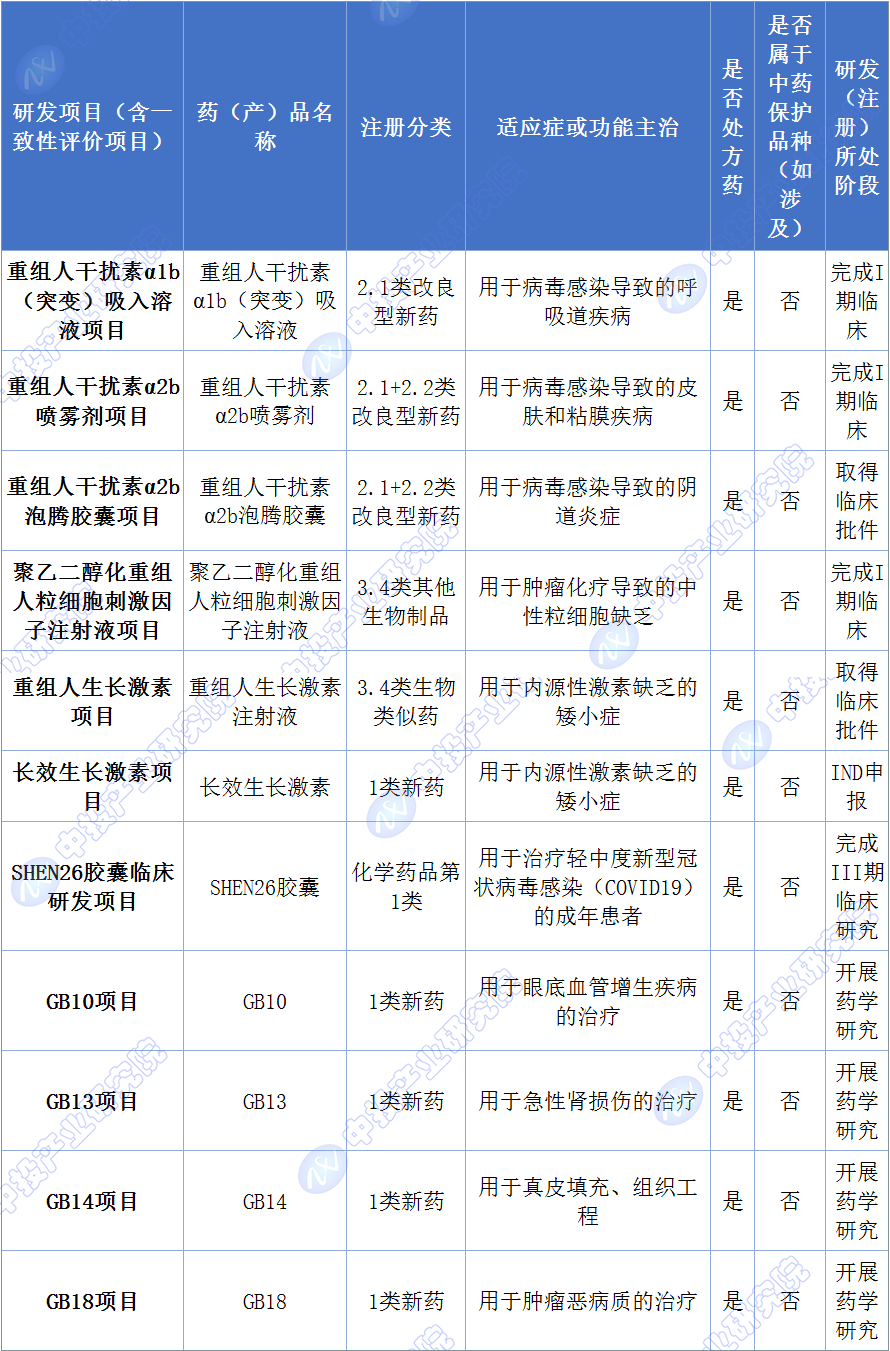Image resolution: width=890 pixels, height=1351 pixels.
Task: Select the 重组人干扰素α1b（突变）吸入溶液项目 cell
Action: pos(92,301)
